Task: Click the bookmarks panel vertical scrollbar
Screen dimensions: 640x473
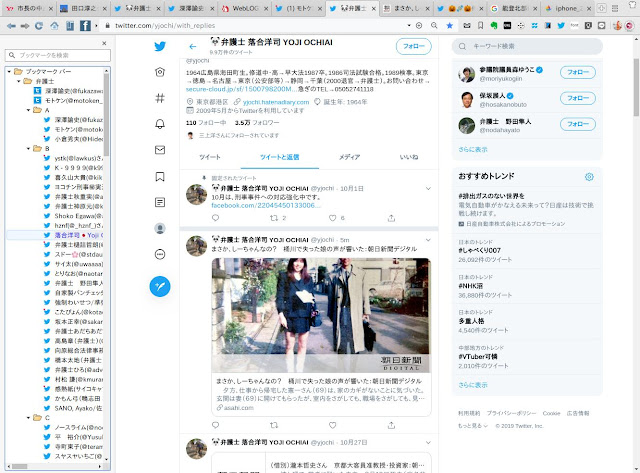Action: click(x=106, y=114)
